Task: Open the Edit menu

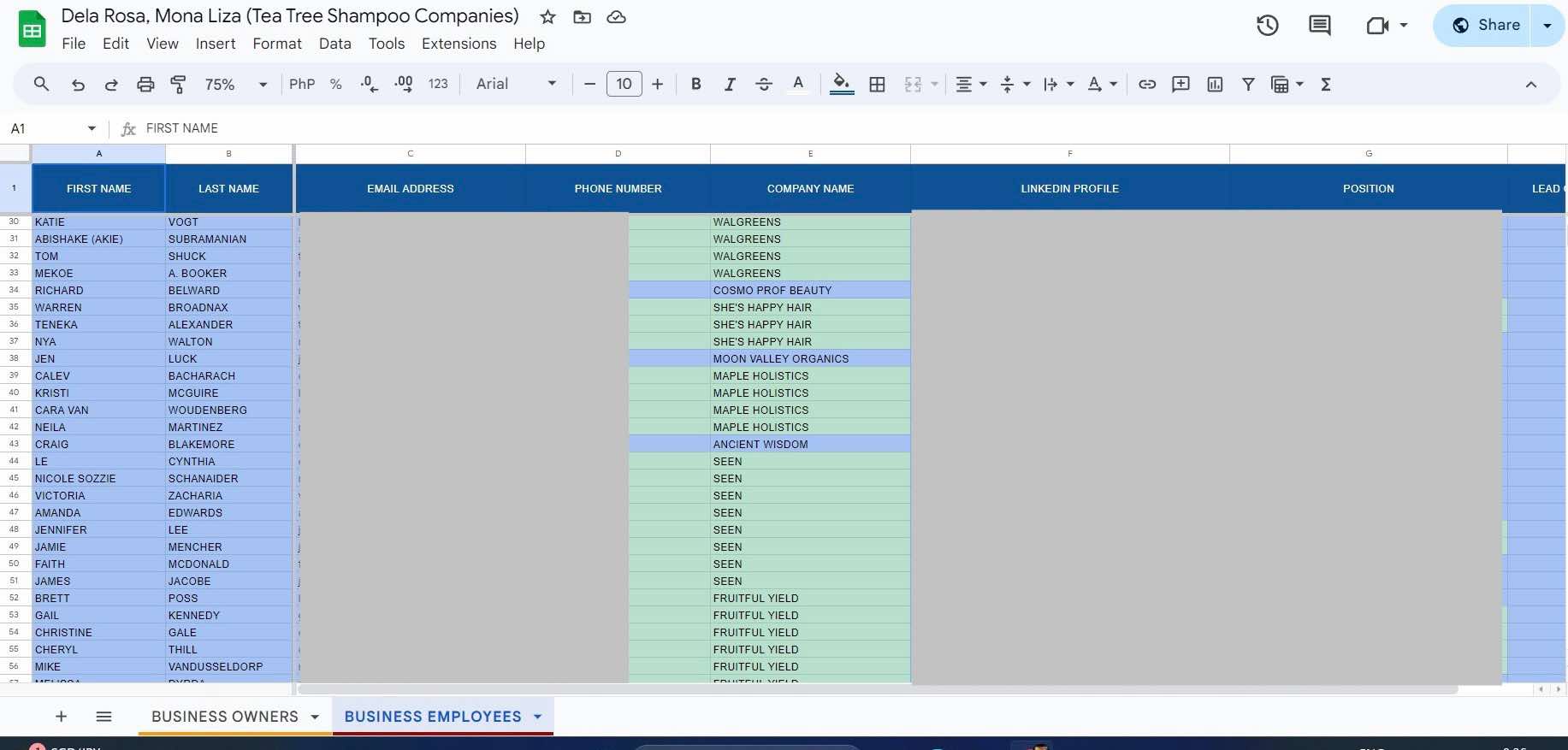Action: point(115,44)
